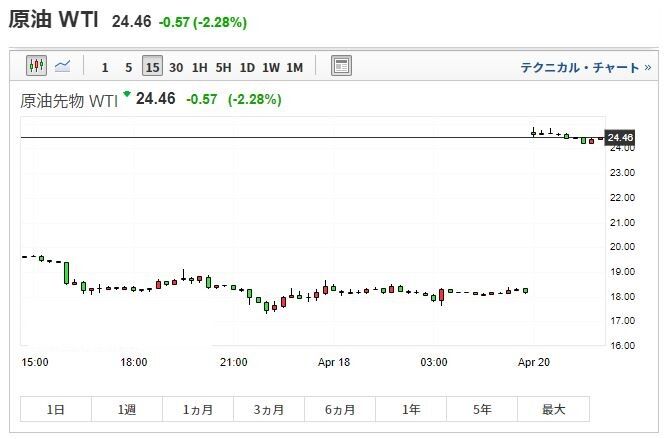Show the 1週 time range
Viewport: 666px width, 439px height.
click(x=127, y=409)
